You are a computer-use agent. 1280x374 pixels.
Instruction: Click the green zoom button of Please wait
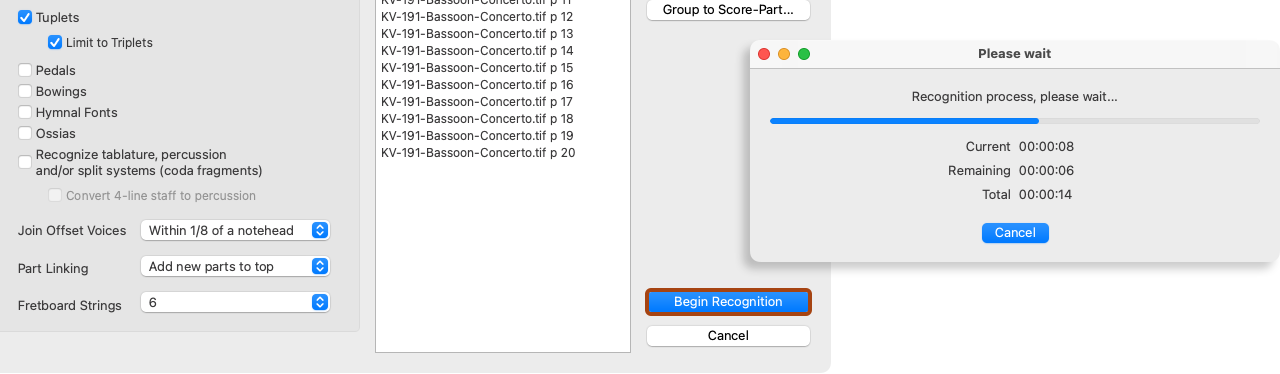pyautogui.click(x=804, y=54)
